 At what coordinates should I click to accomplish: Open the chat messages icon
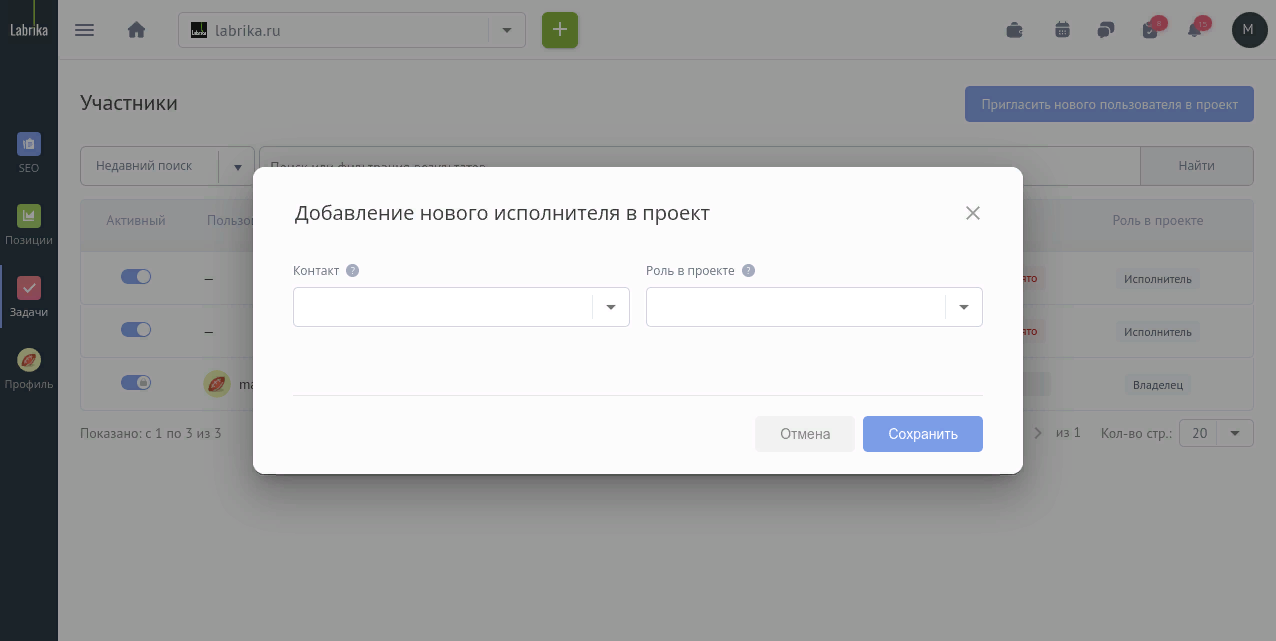(1106, 30)
